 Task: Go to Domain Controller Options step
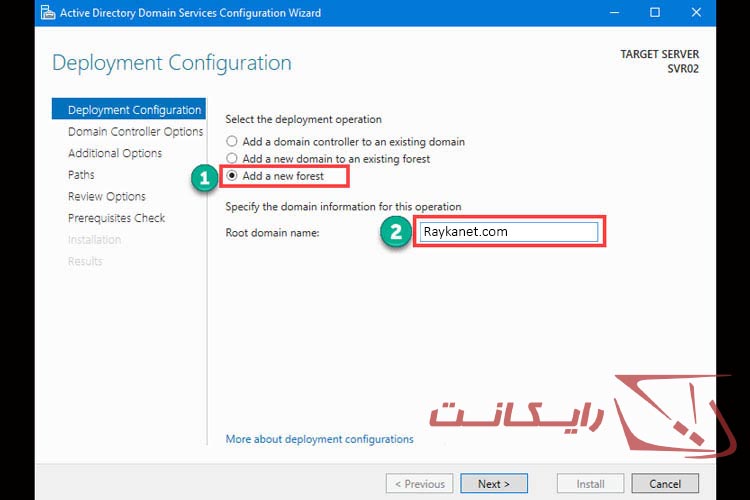[x=135, y=132]
